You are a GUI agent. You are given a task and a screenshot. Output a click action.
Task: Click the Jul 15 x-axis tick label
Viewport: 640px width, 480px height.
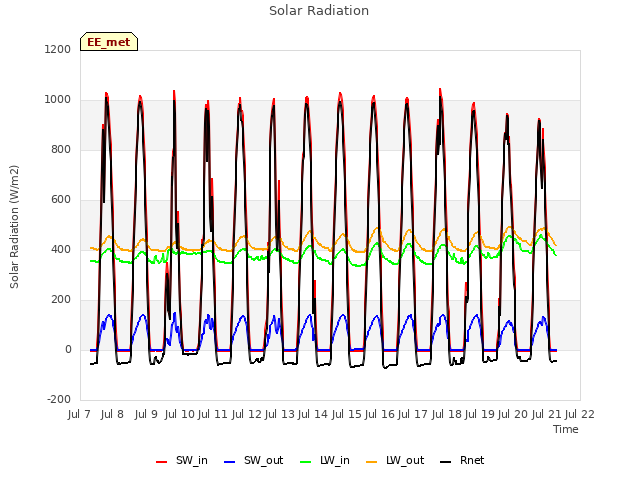click(347, 415)
